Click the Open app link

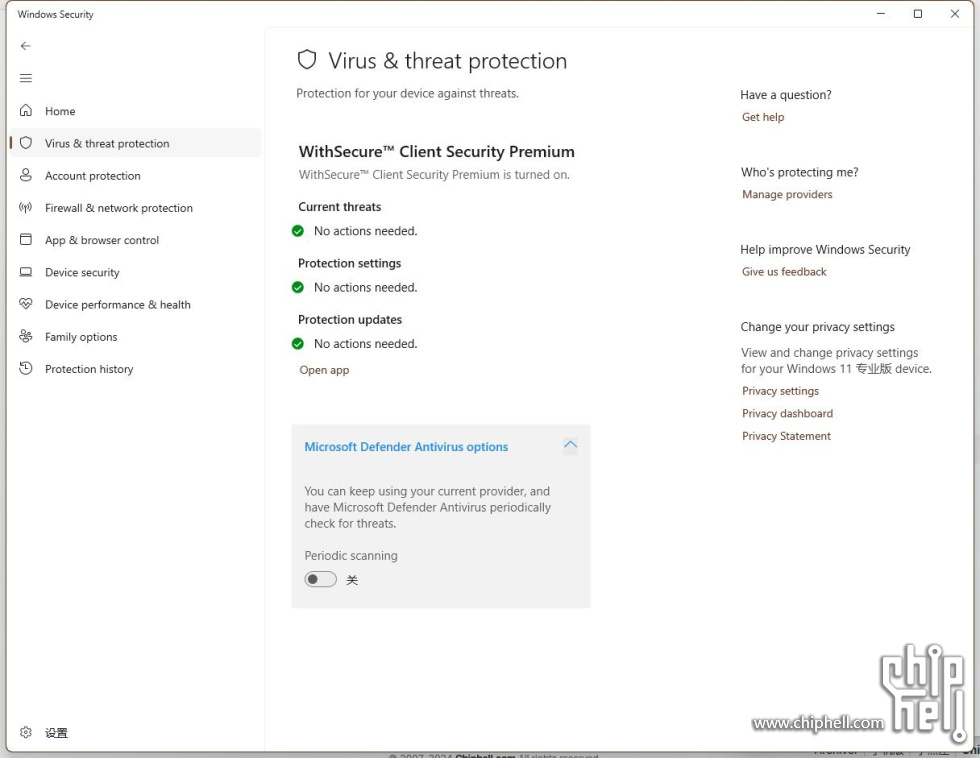click(x=324, y=370)
